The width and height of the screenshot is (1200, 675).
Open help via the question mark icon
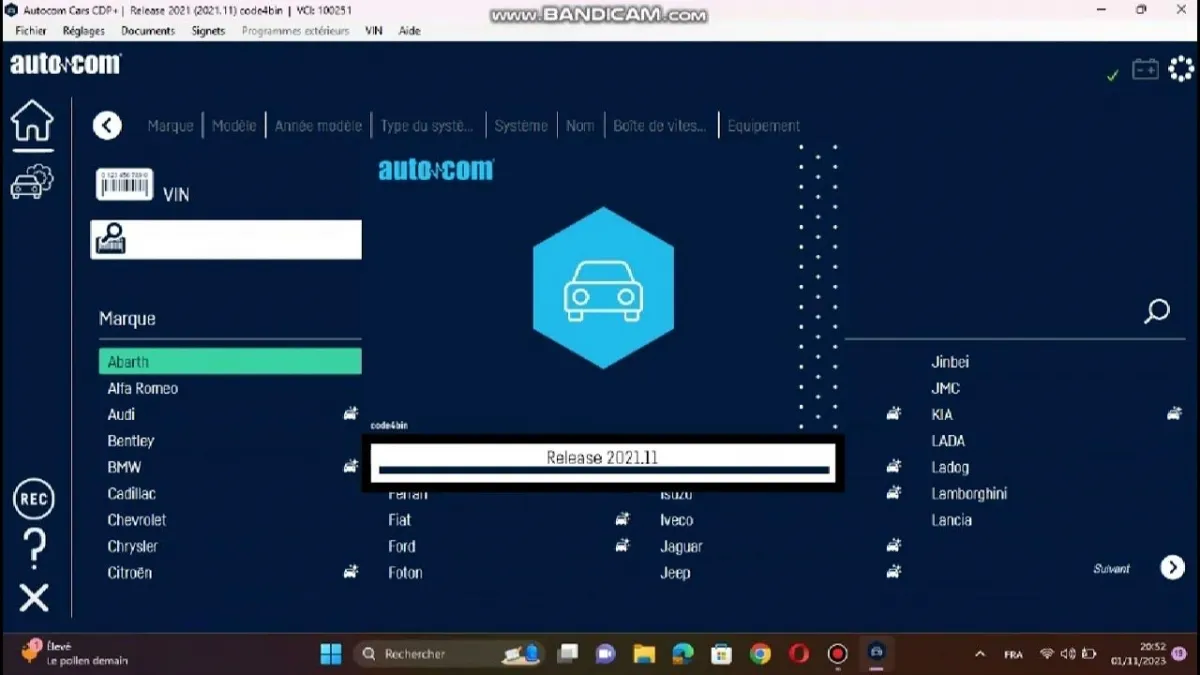point(34,548)
